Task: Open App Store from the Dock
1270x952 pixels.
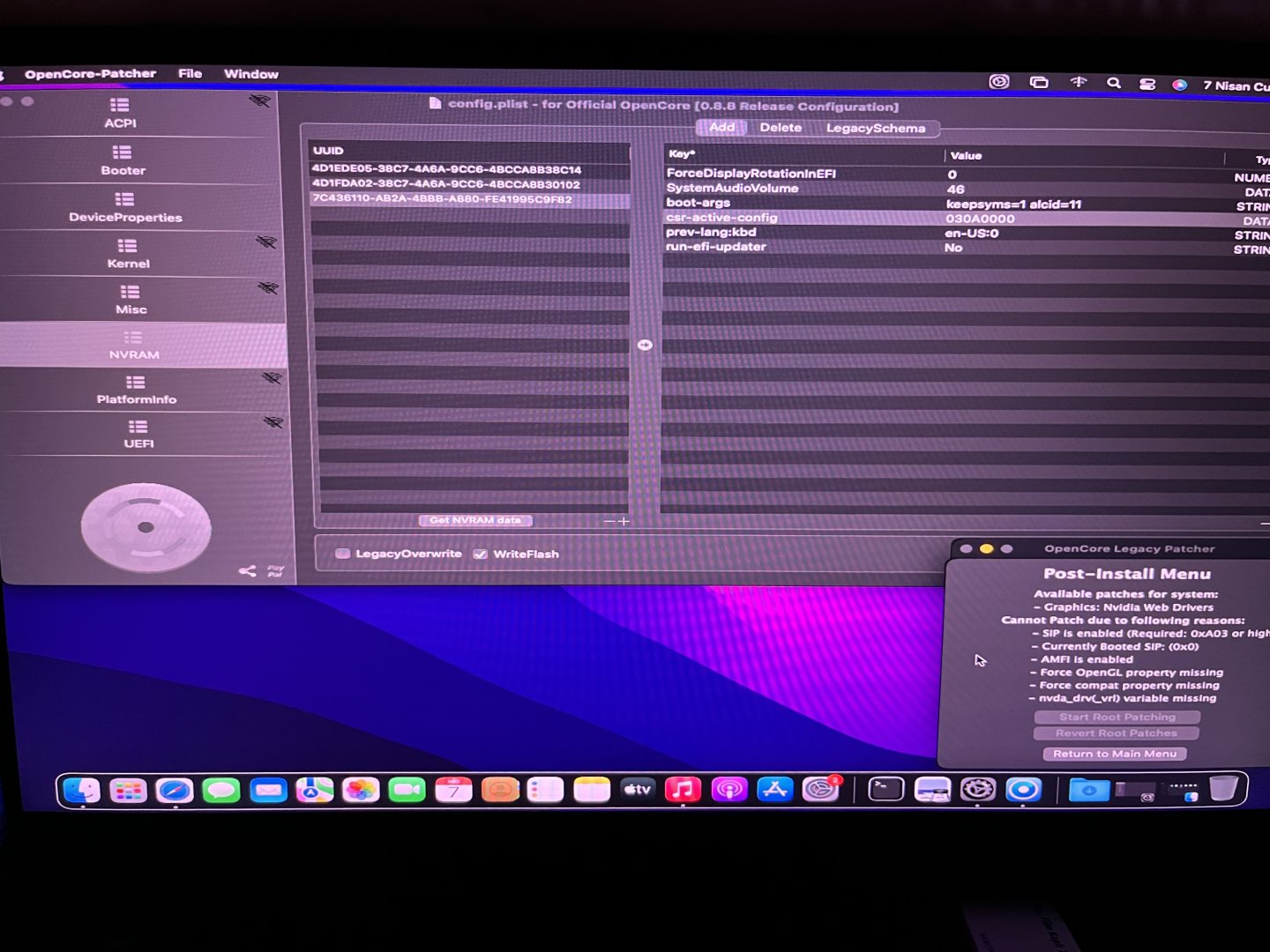Action: pyautogui.click(x=774, y=789)
